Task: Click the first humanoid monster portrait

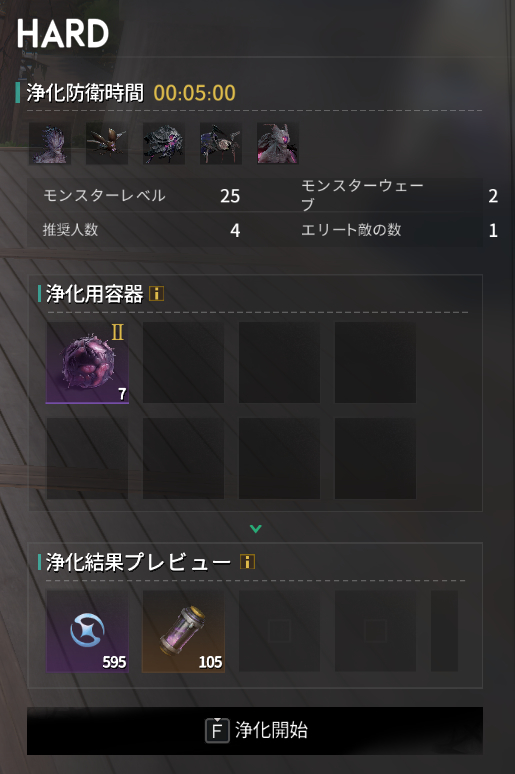Action: pos(50,143)
